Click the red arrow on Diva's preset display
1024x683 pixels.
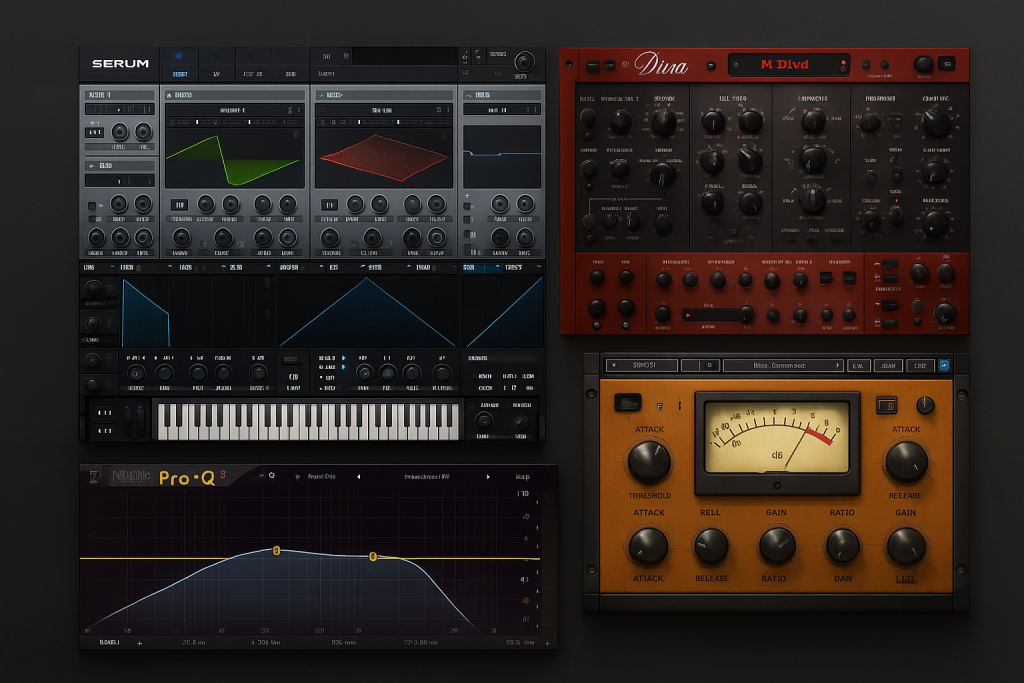(x=843, y=65)
